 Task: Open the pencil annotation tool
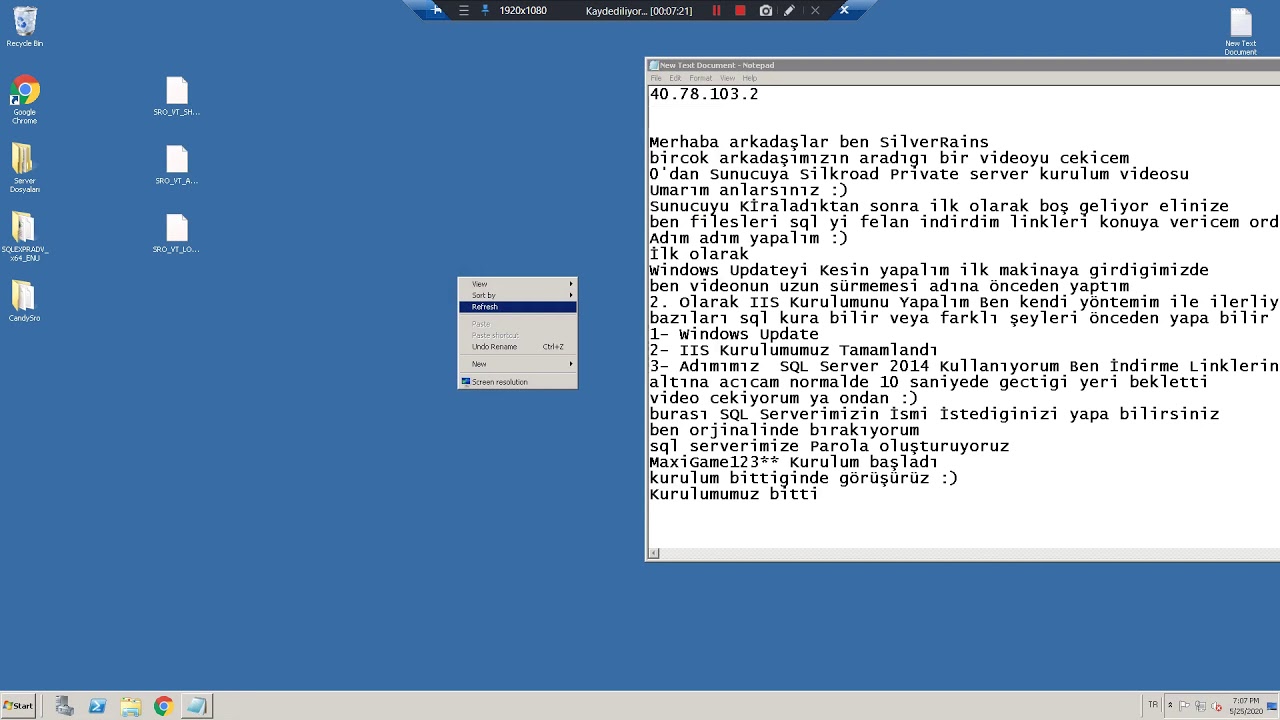coord(789,10)
